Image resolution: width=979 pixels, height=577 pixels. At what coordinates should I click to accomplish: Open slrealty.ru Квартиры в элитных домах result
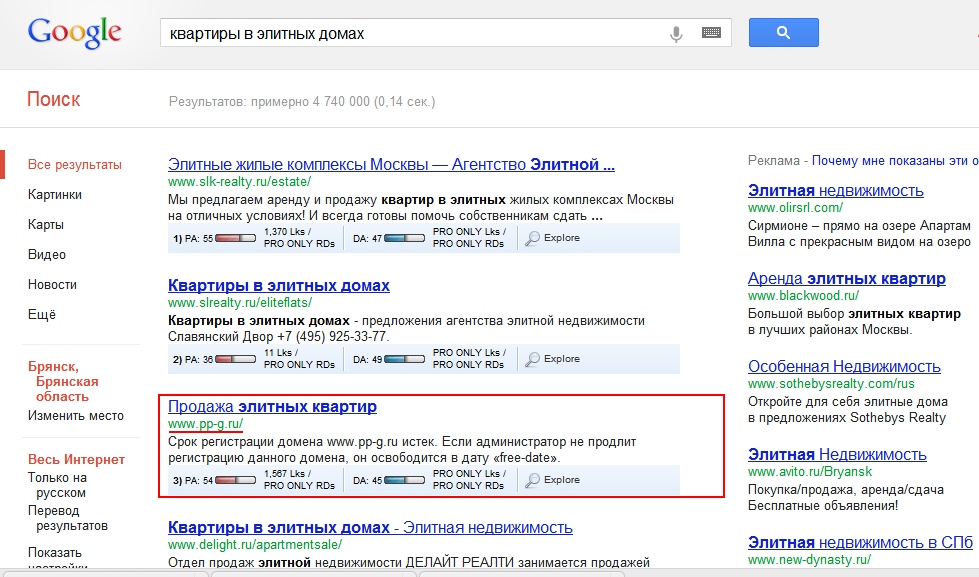point(278,286)
